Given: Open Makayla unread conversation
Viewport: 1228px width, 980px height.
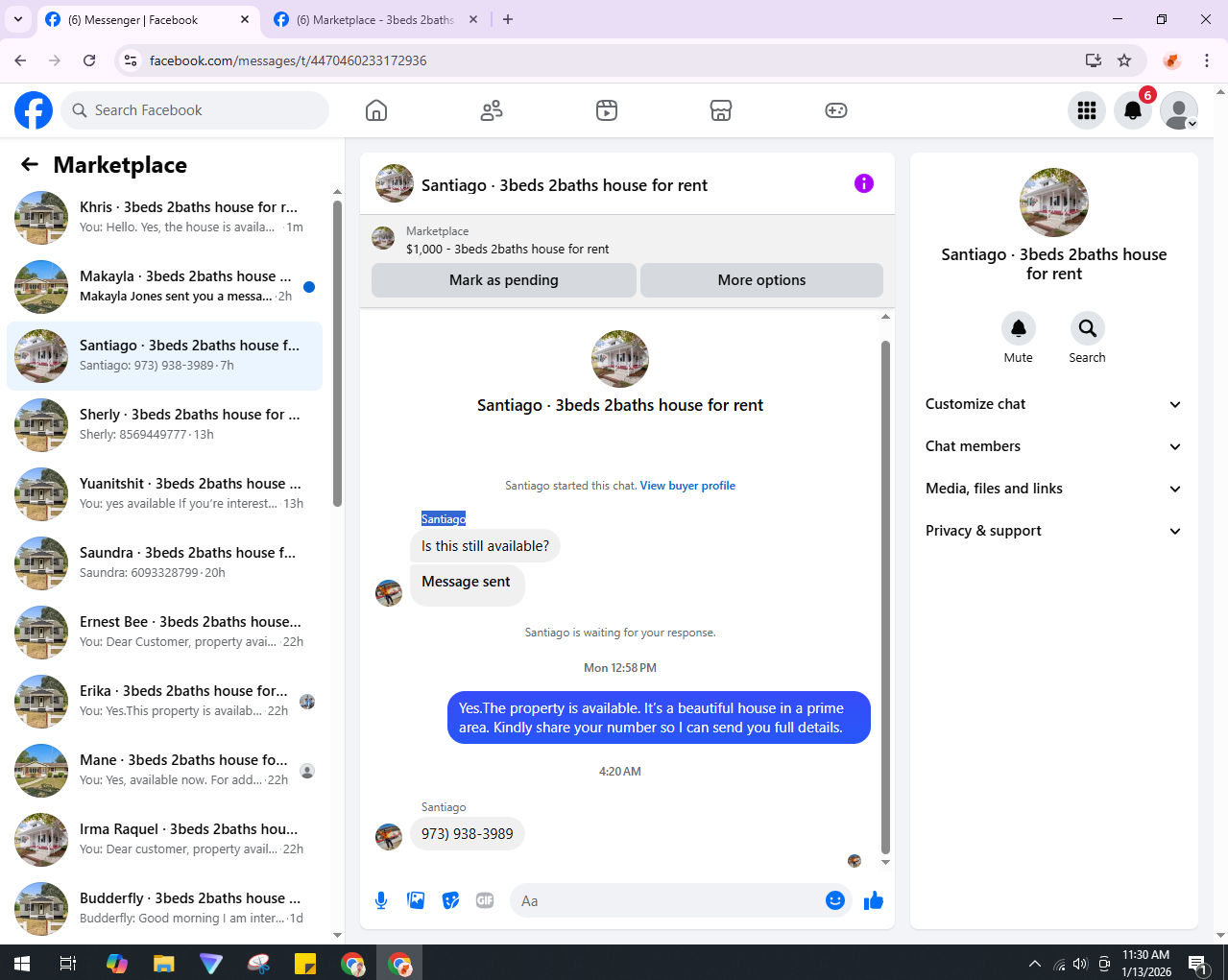Looking at the screenshot, I should pyautogui.click(x=165, y=287).
